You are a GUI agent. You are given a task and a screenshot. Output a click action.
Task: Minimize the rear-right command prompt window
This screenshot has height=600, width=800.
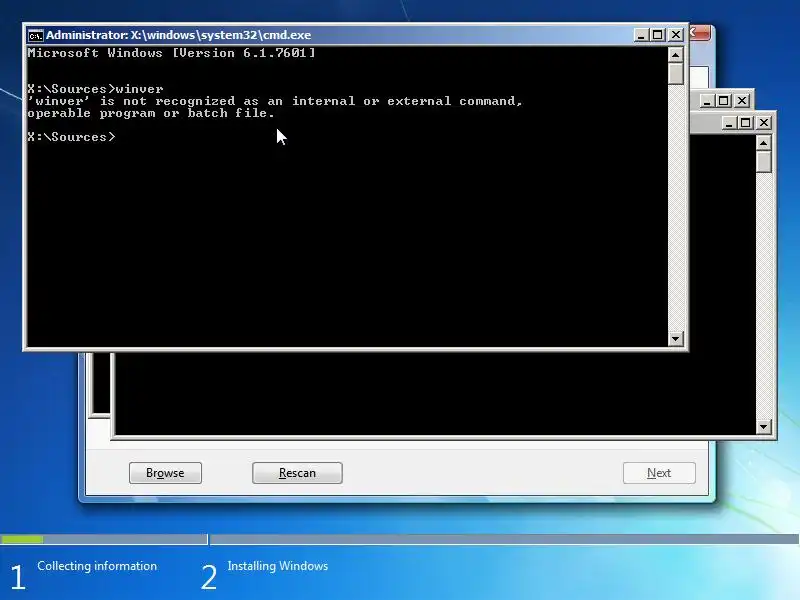point(729,122)
